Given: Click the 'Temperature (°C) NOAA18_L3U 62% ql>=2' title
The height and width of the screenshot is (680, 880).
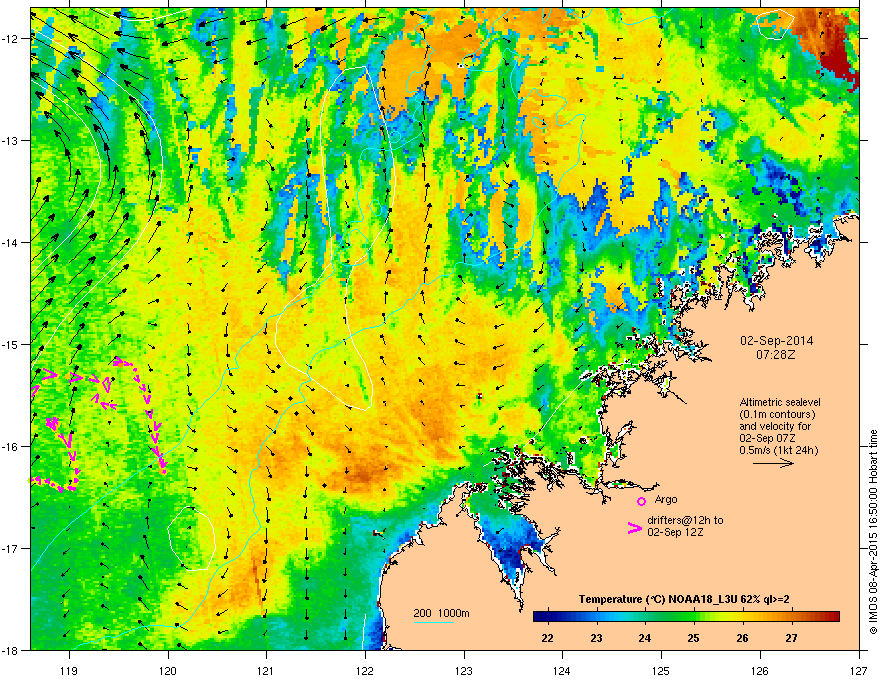Looking at the screenshot, I should point(684,599).
